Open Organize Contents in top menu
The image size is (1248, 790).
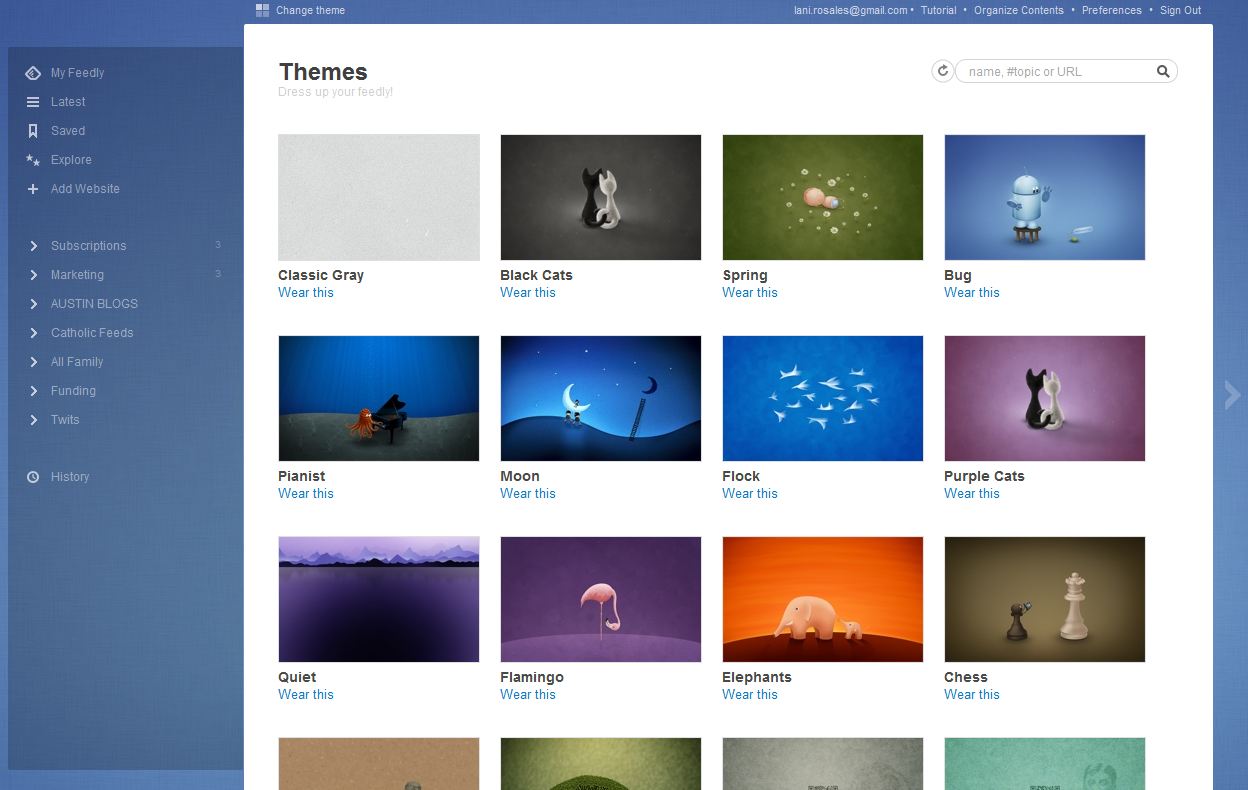1018,10
